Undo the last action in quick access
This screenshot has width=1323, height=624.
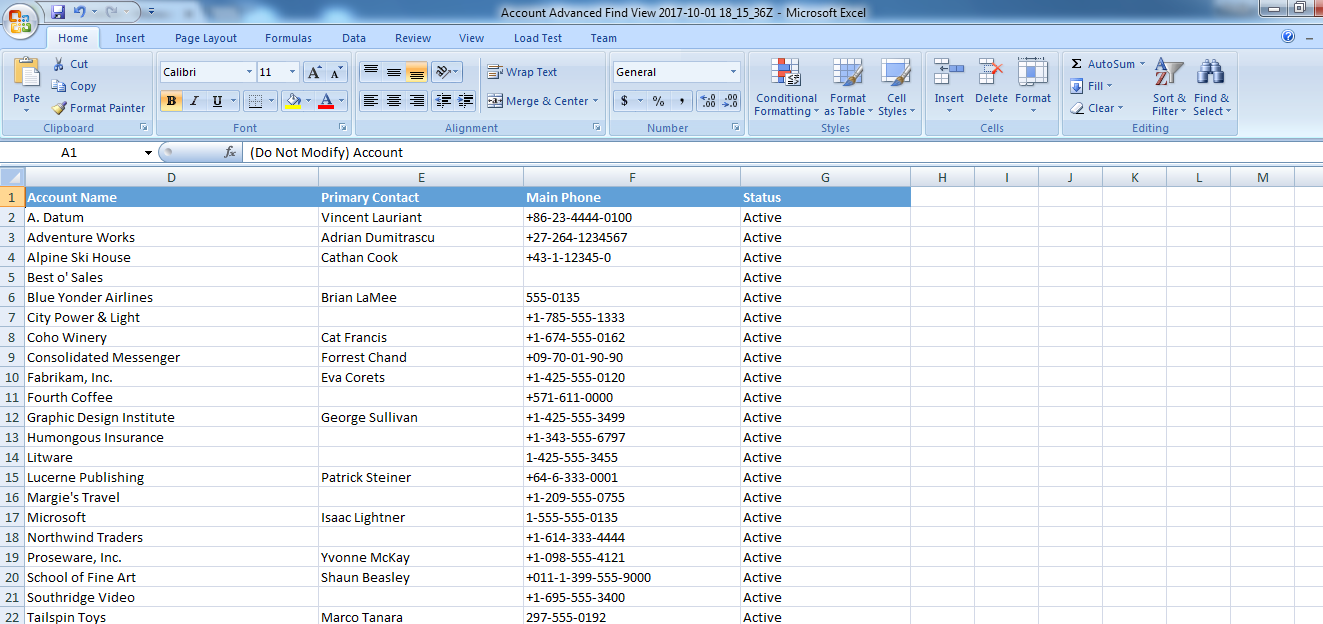[x=80, y=13]
